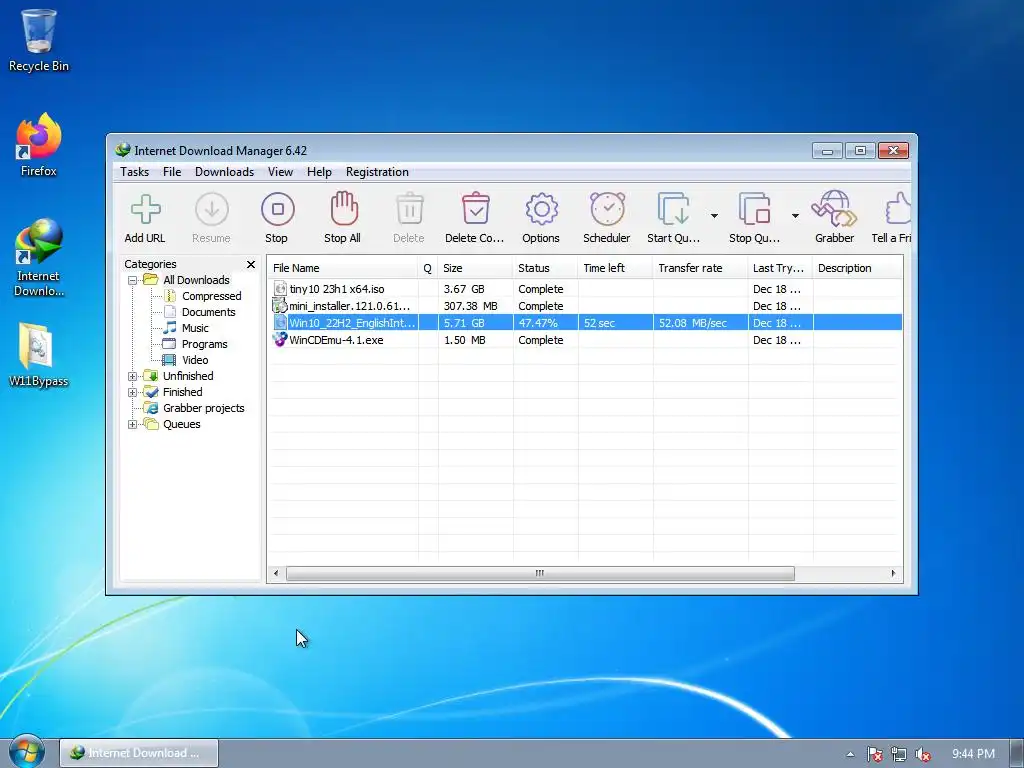Screen dimensions: 1024x768
Task: Open the Scheduler clock icon
Action: [x=607, y=209]
